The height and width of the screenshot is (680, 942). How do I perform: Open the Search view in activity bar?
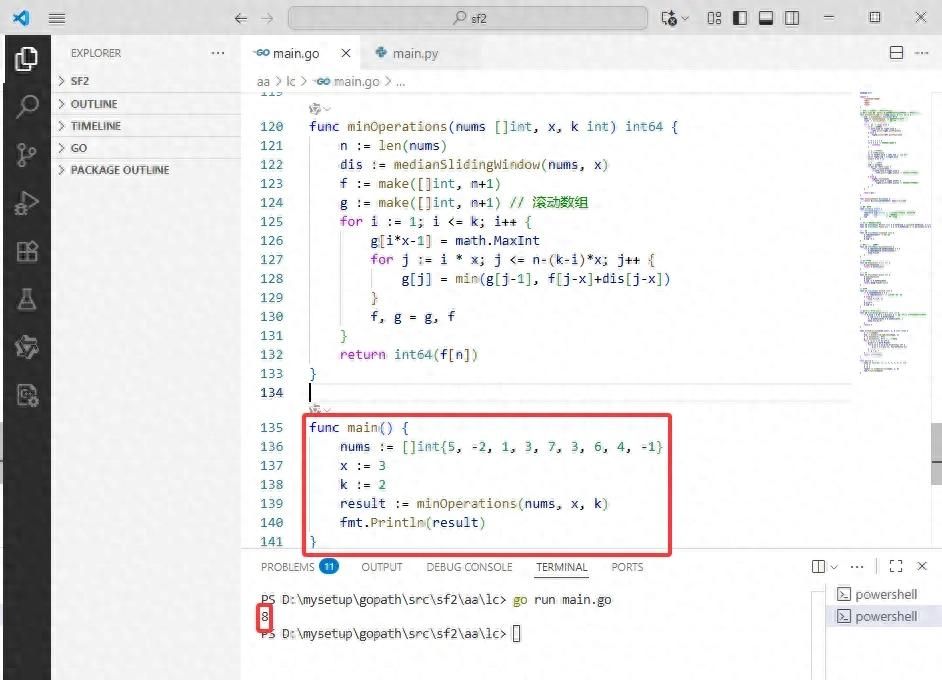pos(27,106)
